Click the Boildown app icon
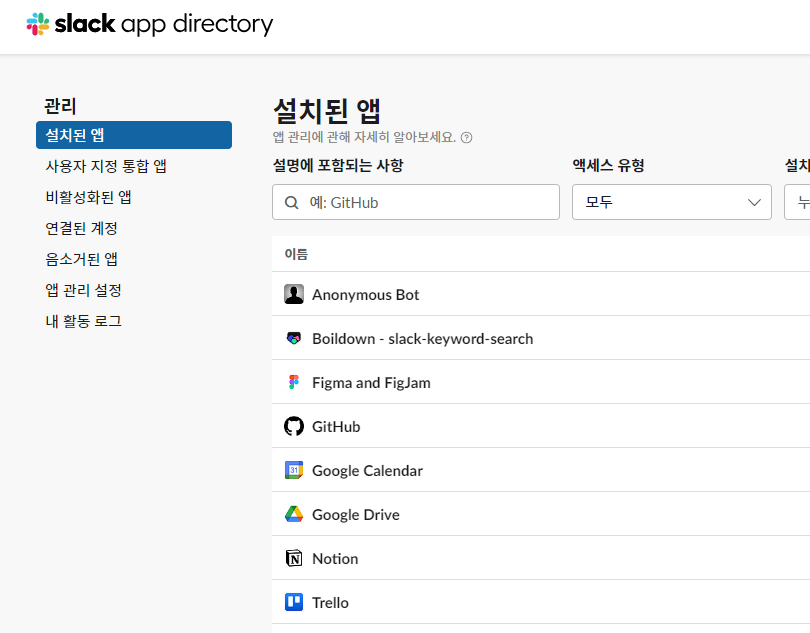Viewport: 810px width, 633px height. (x=294, y=338)
